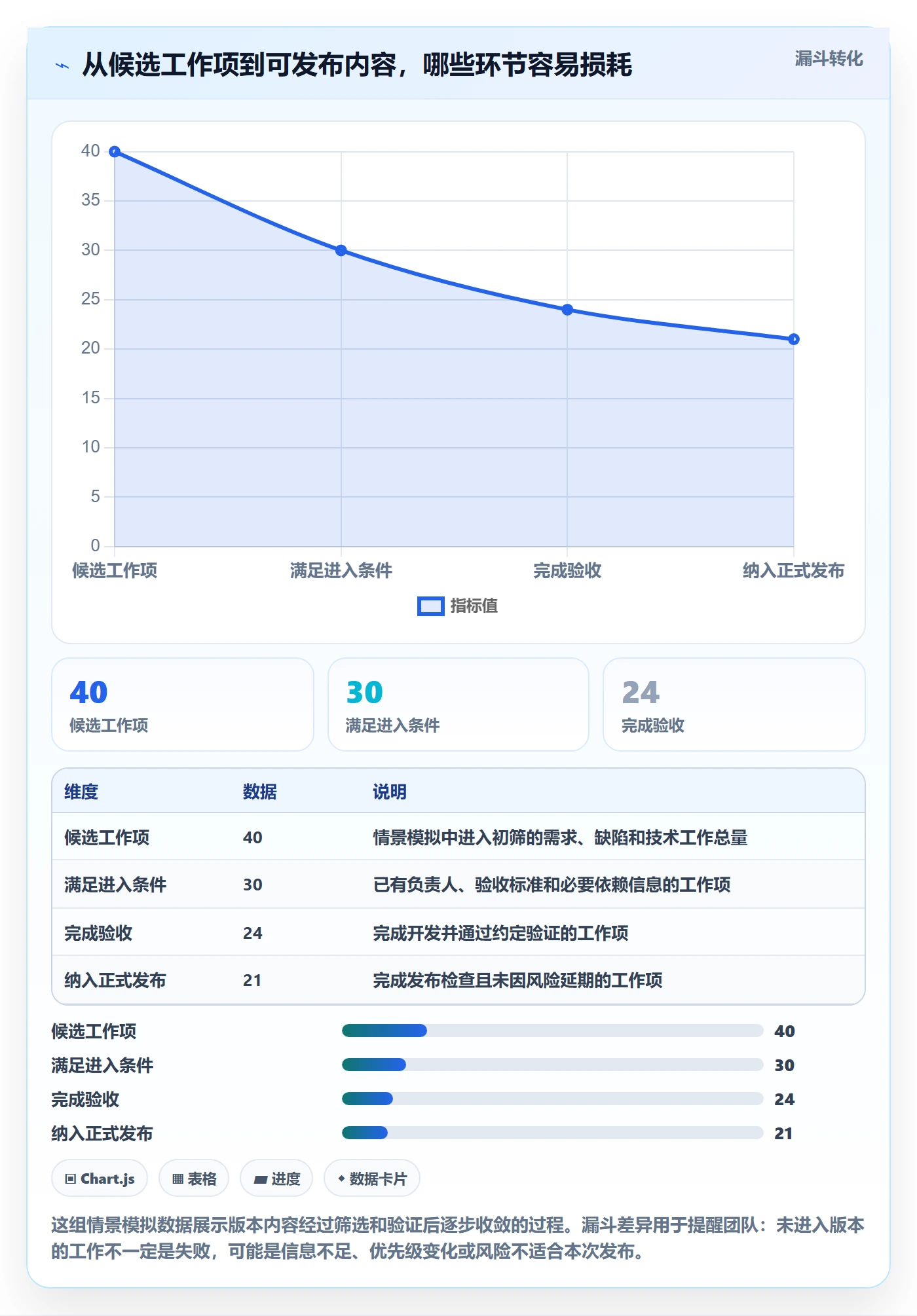Click the description 完成开发并通过约定验证的工作项
Screen dimensions: 917x1316
coord(500,933)
